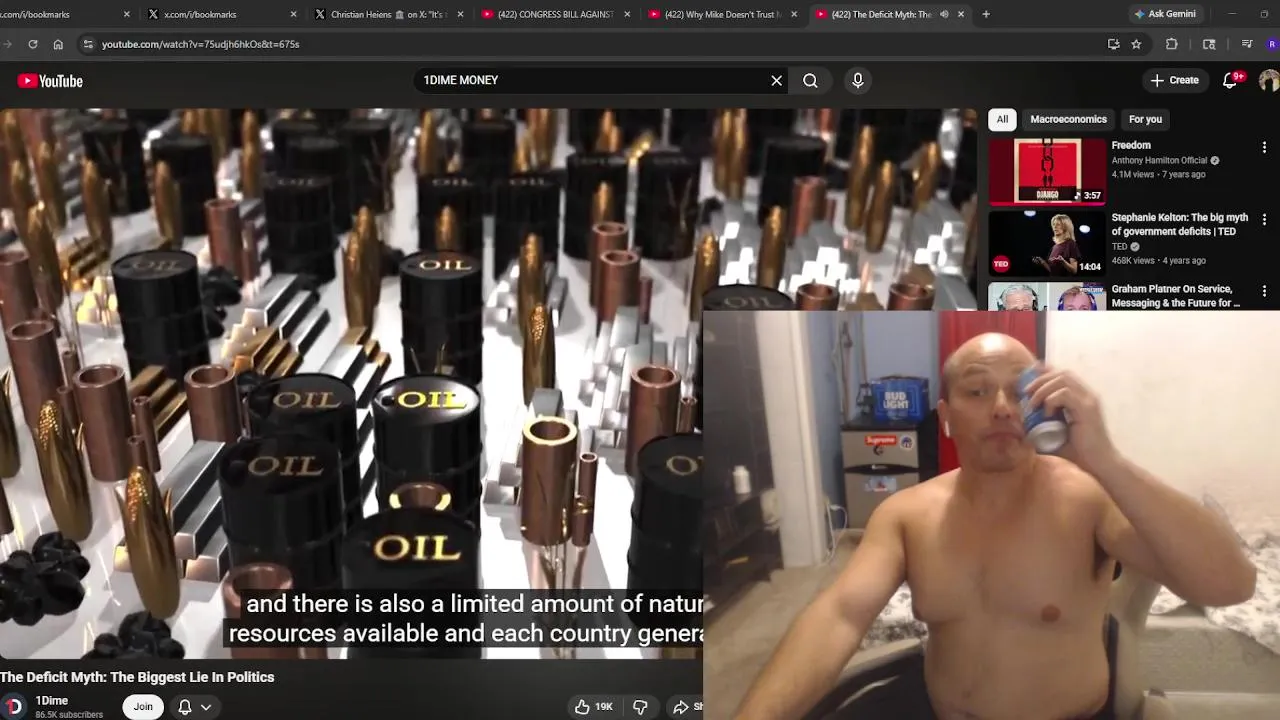Open the 1Dime channel name link
This screenshot has height=720, width=1280.
[x=52, y=701]
